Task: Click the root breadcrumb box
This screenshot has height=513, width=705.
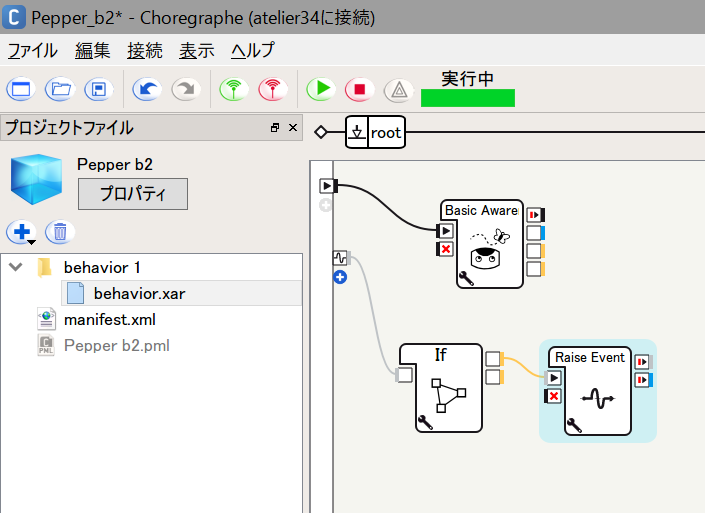Action: [375, 132]
